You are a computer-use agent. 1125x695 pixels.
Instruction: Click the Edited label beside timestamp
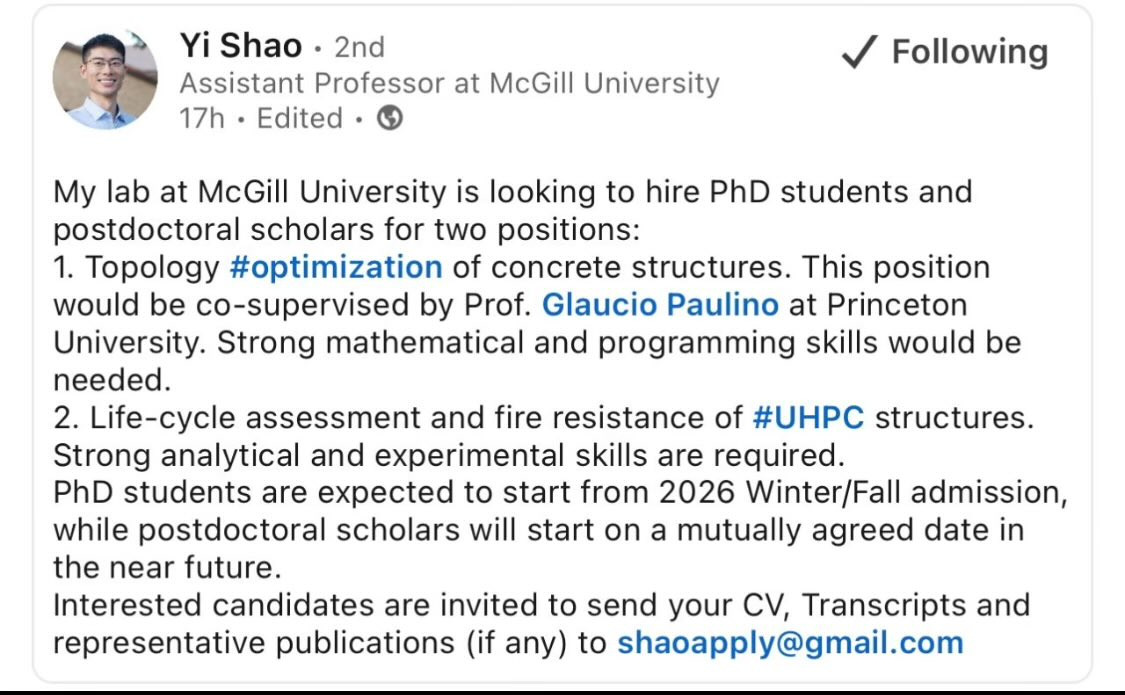[300, 119]
